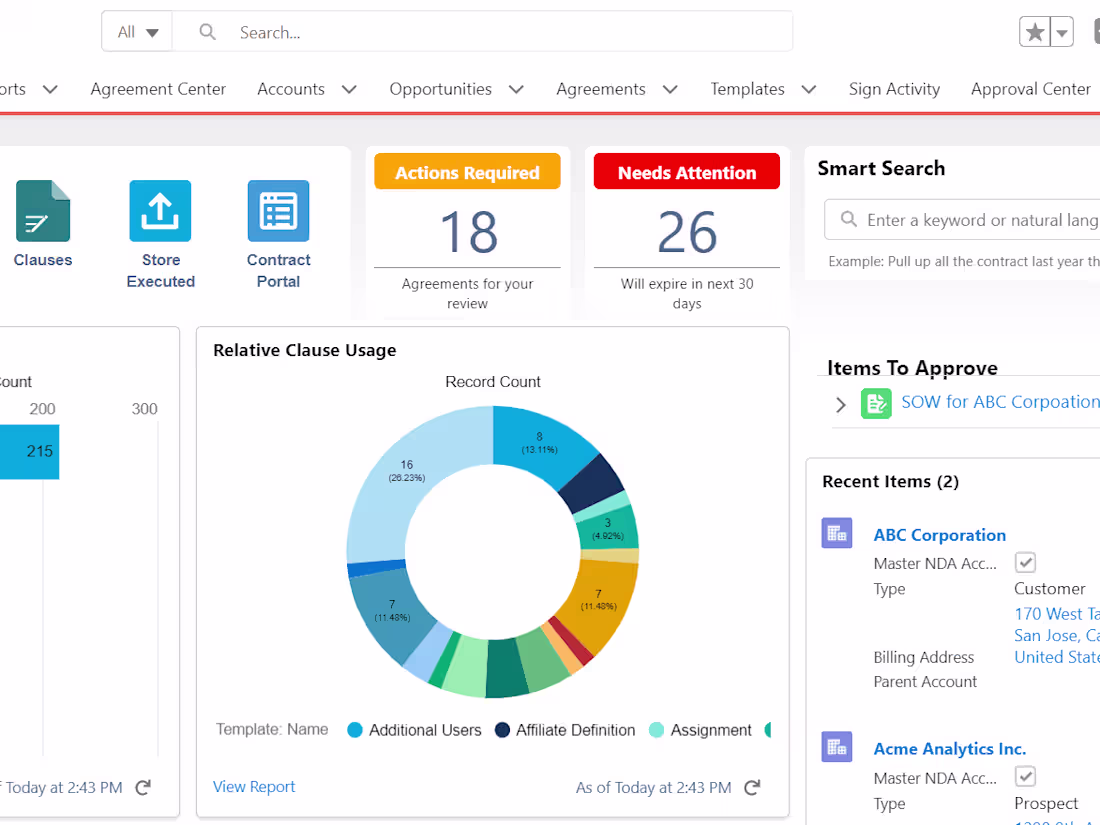Screen dimensions: 1100x825
Task: Click the favorites star icon
Action: coord(1035,33)
